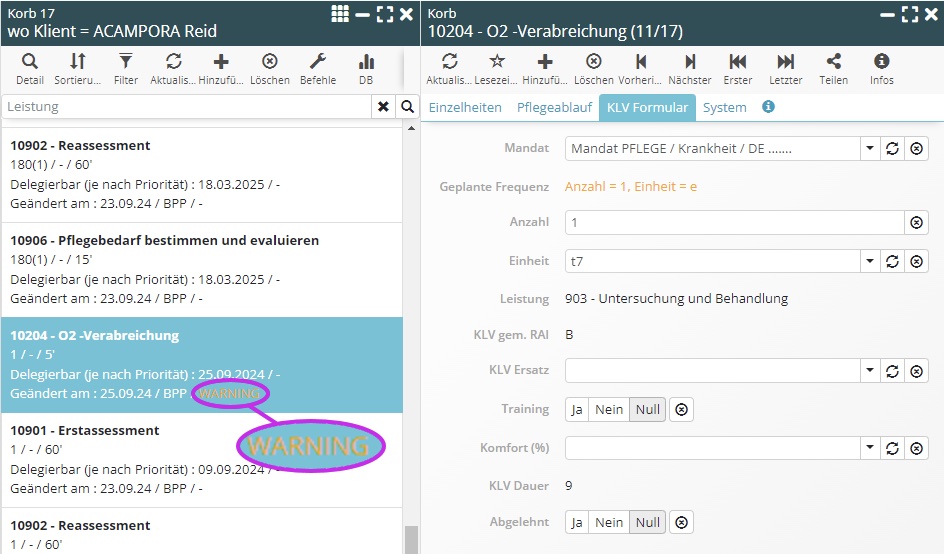The height and width of the screenshot is (554, 944).
Task: Open the System tab
Action: click(724, 107)
